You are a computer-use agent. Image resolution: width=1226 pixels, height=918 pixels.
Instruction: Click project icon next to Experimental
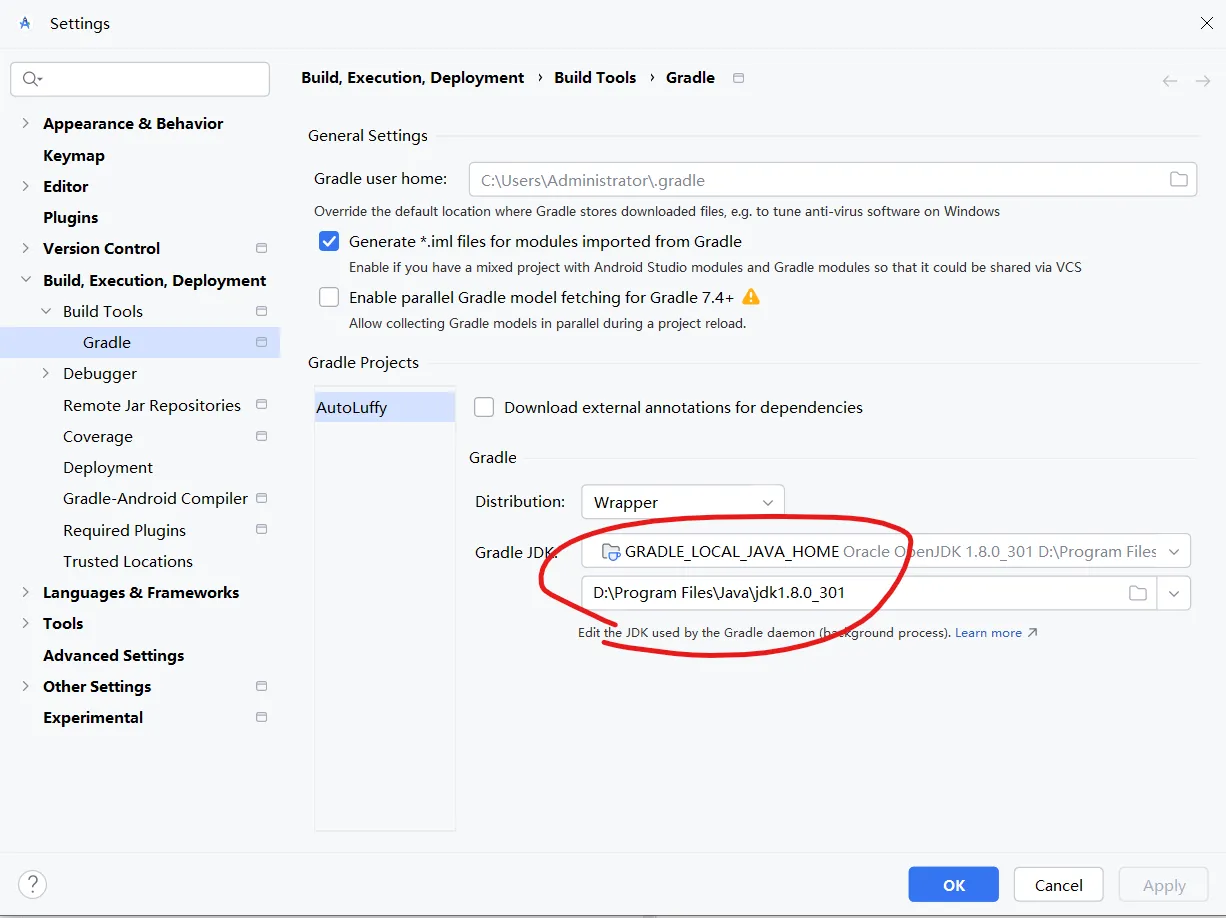pyautogui.click(x=261, y=717)
